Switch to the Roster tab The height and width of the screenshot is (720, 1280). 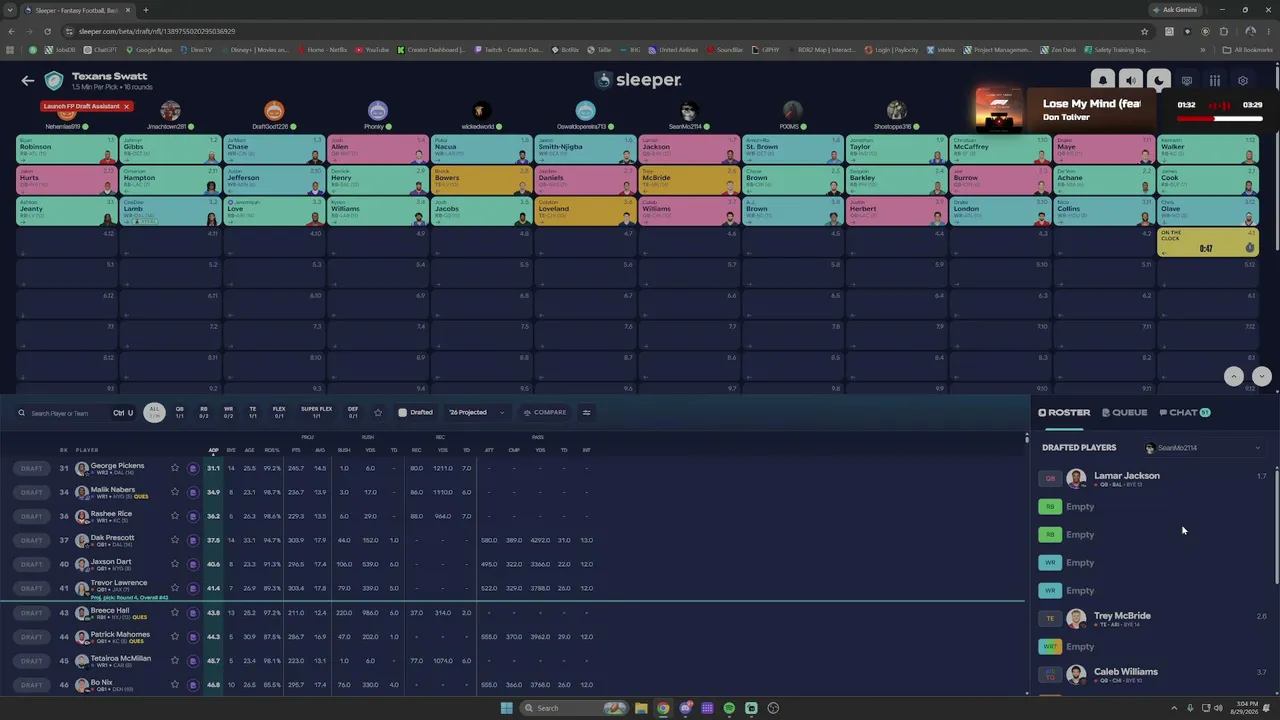click(x=1064, y=412)
